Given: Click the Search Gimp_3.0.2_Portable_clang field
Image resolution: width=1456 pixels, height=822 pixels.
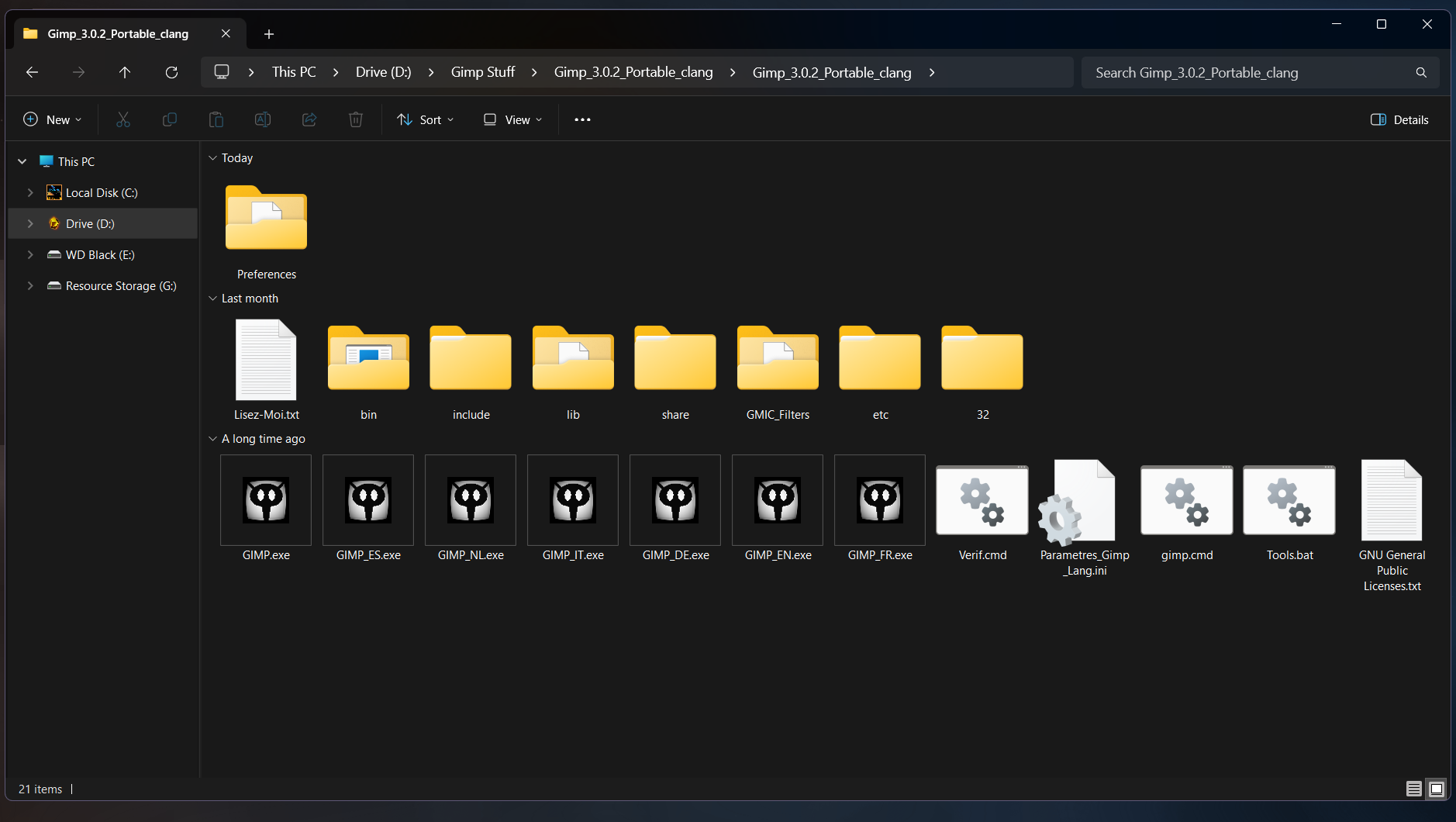Looking at the screenshot, I should click(1260, 72).
